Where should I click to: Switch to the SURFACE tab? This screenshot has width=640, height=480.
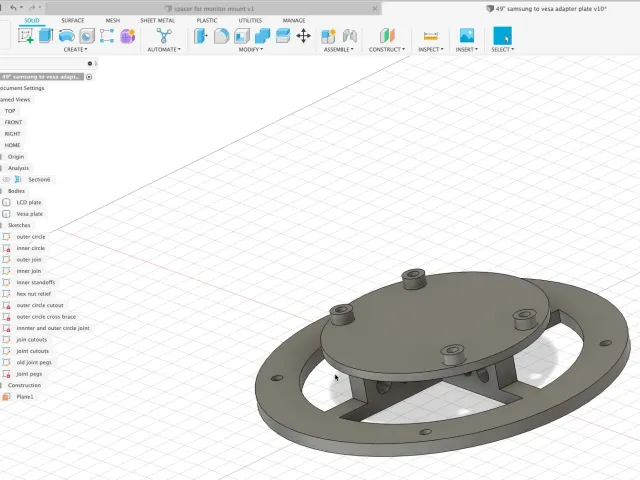click(73, 20)
